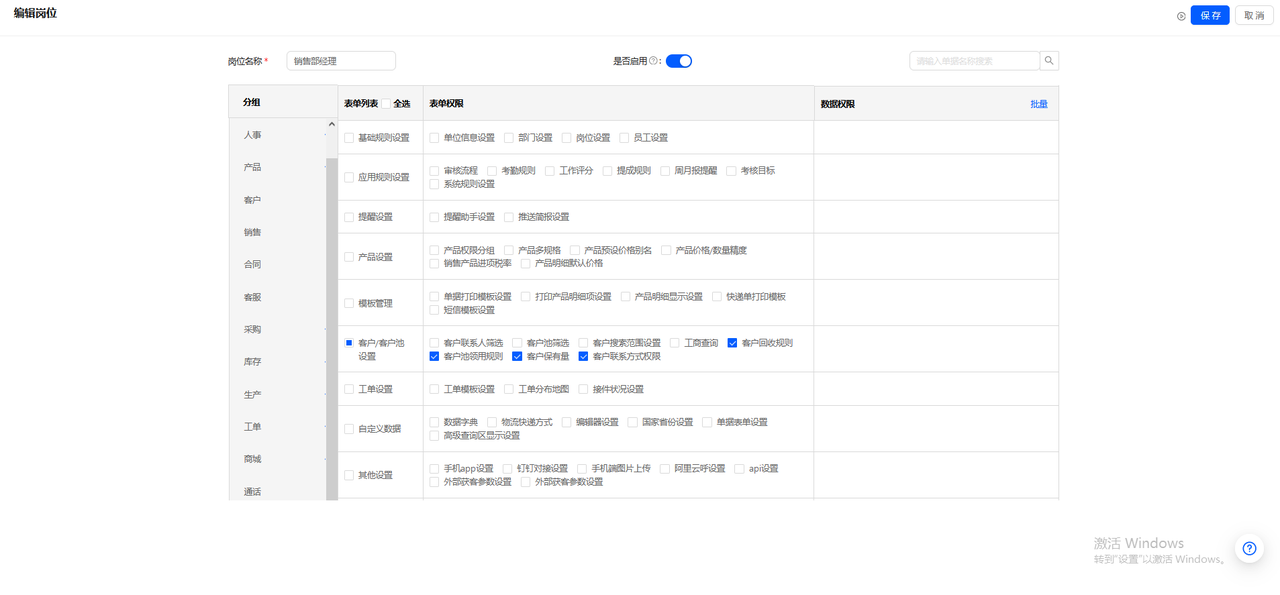Tick the 产品多规格 checkbox
Image resolution: width=1280 pixels, height=595 pixels.
(x=509, y=250)
